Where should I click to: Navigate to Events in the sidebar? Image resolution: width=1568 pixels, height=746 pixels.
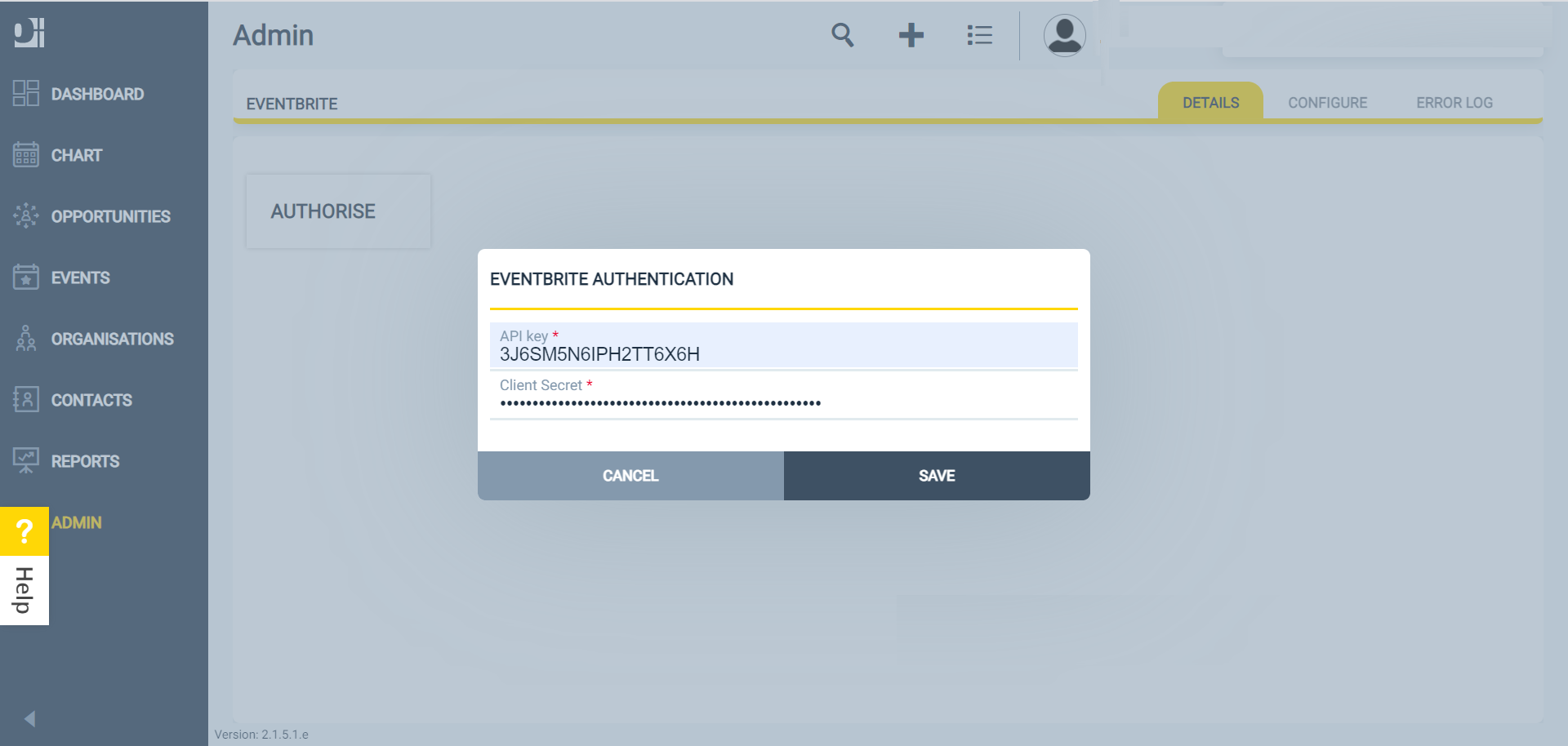[x=80, y=278]
